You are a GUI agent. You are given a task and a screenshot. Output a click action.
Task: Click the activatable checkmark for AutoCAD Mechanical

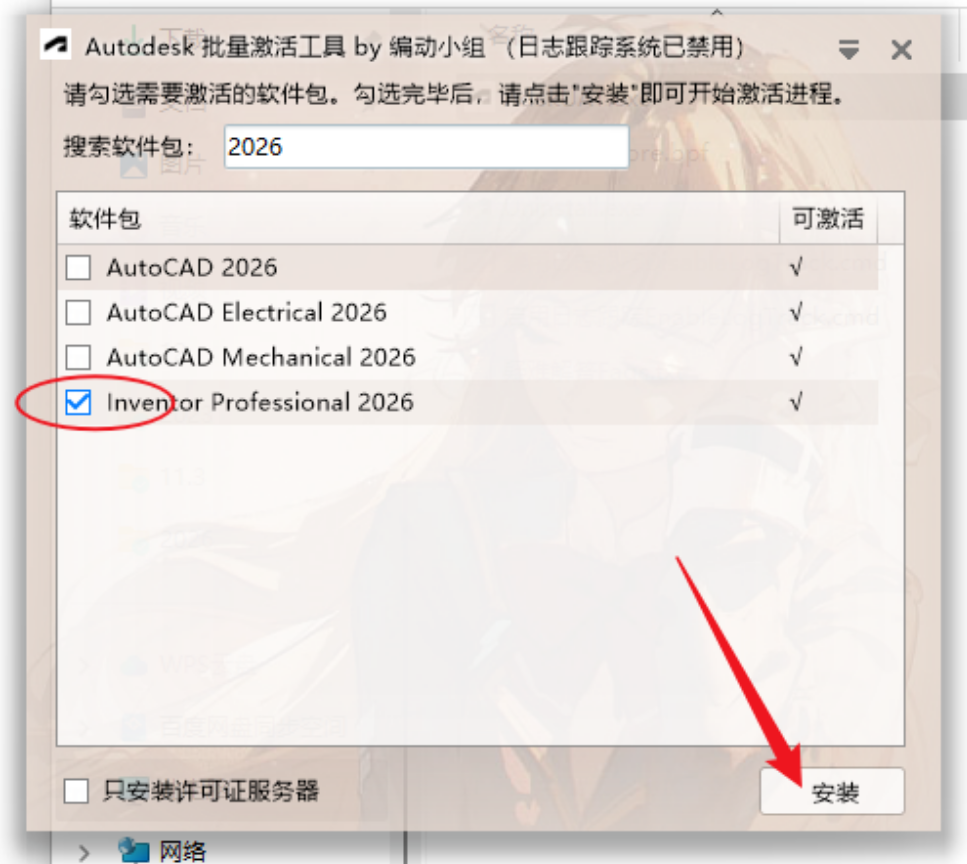(x=796, y=357)
